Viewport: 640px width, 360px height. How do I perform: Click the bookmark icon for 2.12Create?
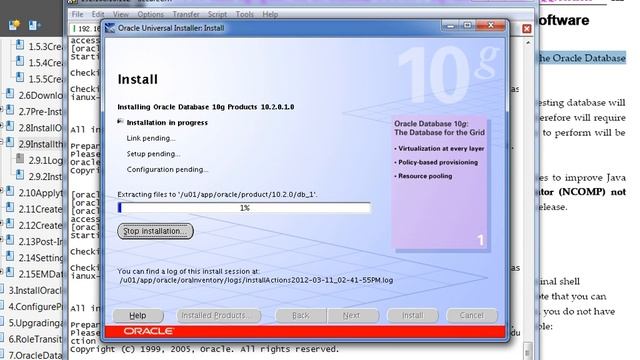point(10,224)
